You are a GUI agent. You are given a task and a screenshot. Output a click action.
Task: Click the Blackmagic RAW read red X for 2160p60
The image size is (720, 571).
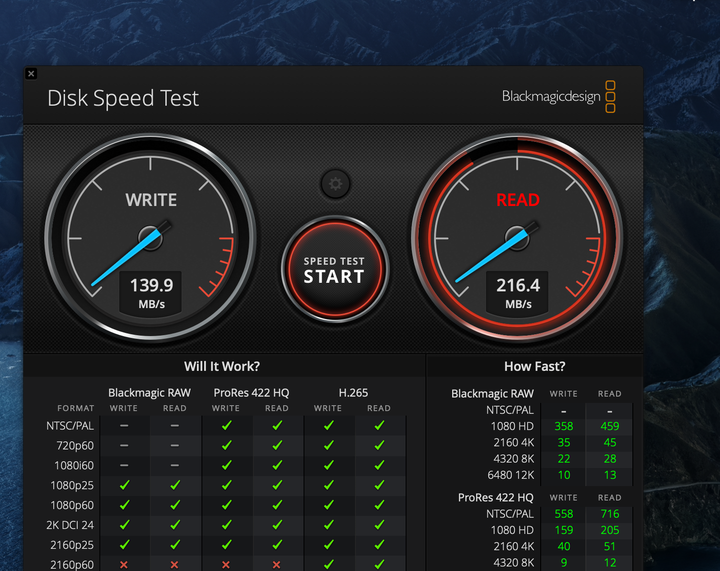174,565
